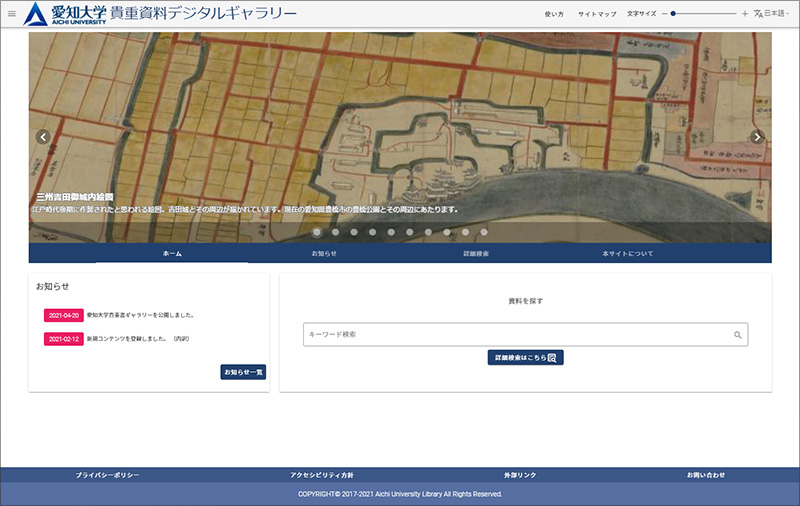Screen dimensions: 800x506
Task: Advance to next carousel slide
Action: [x=757, y=137]
